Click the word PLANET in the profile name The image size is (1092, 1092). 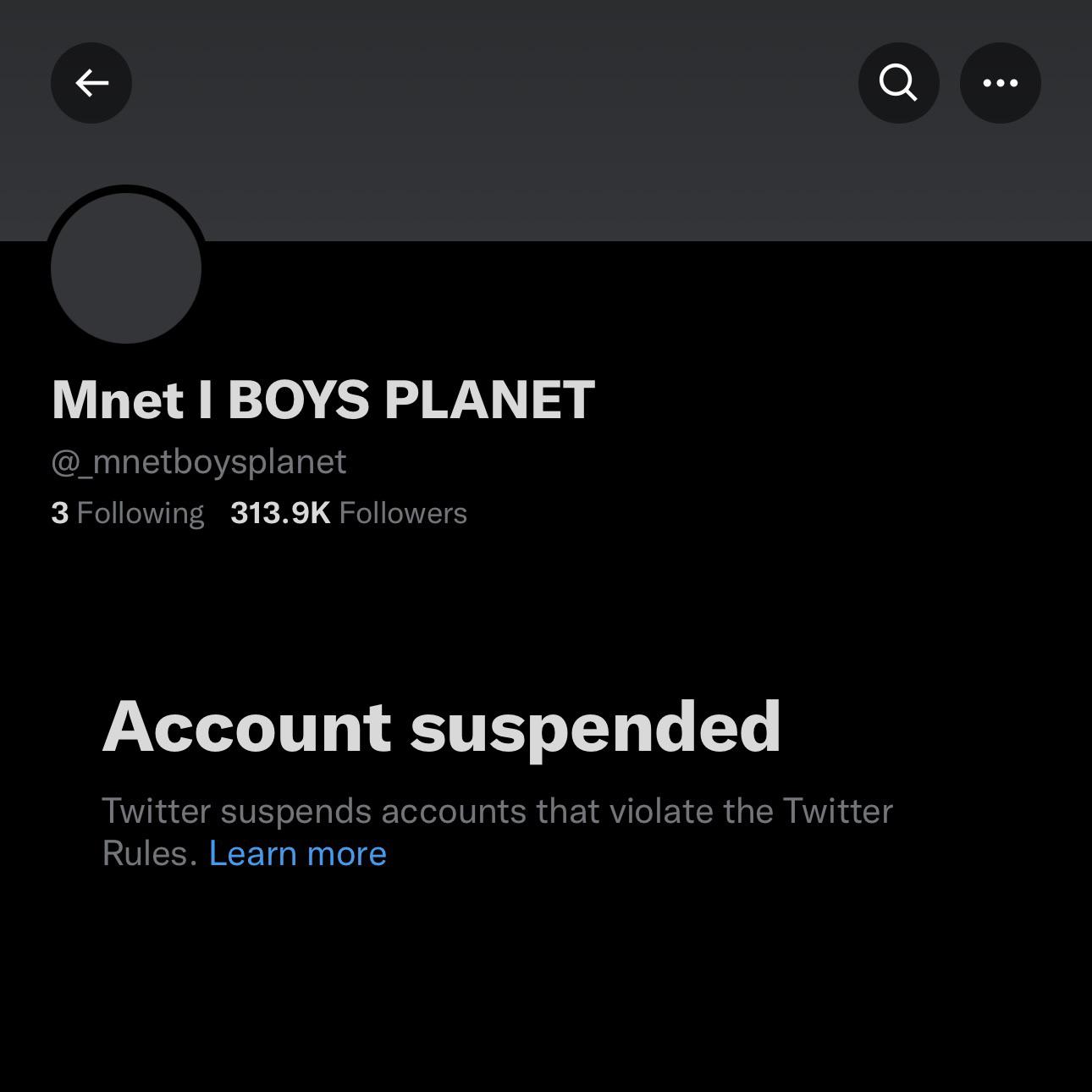[489, 399]
